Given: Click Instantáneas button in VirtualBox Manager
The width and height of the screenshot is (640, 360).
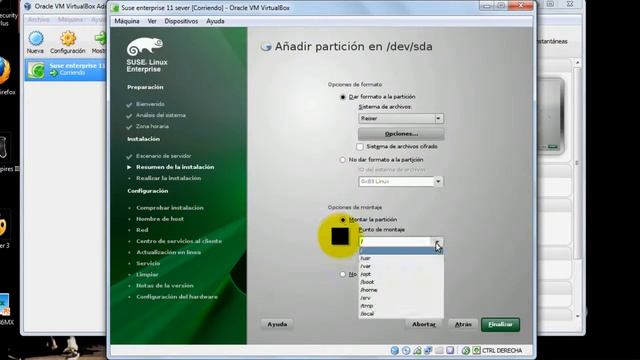Looking at the screenshot, I should click(552, 41).
